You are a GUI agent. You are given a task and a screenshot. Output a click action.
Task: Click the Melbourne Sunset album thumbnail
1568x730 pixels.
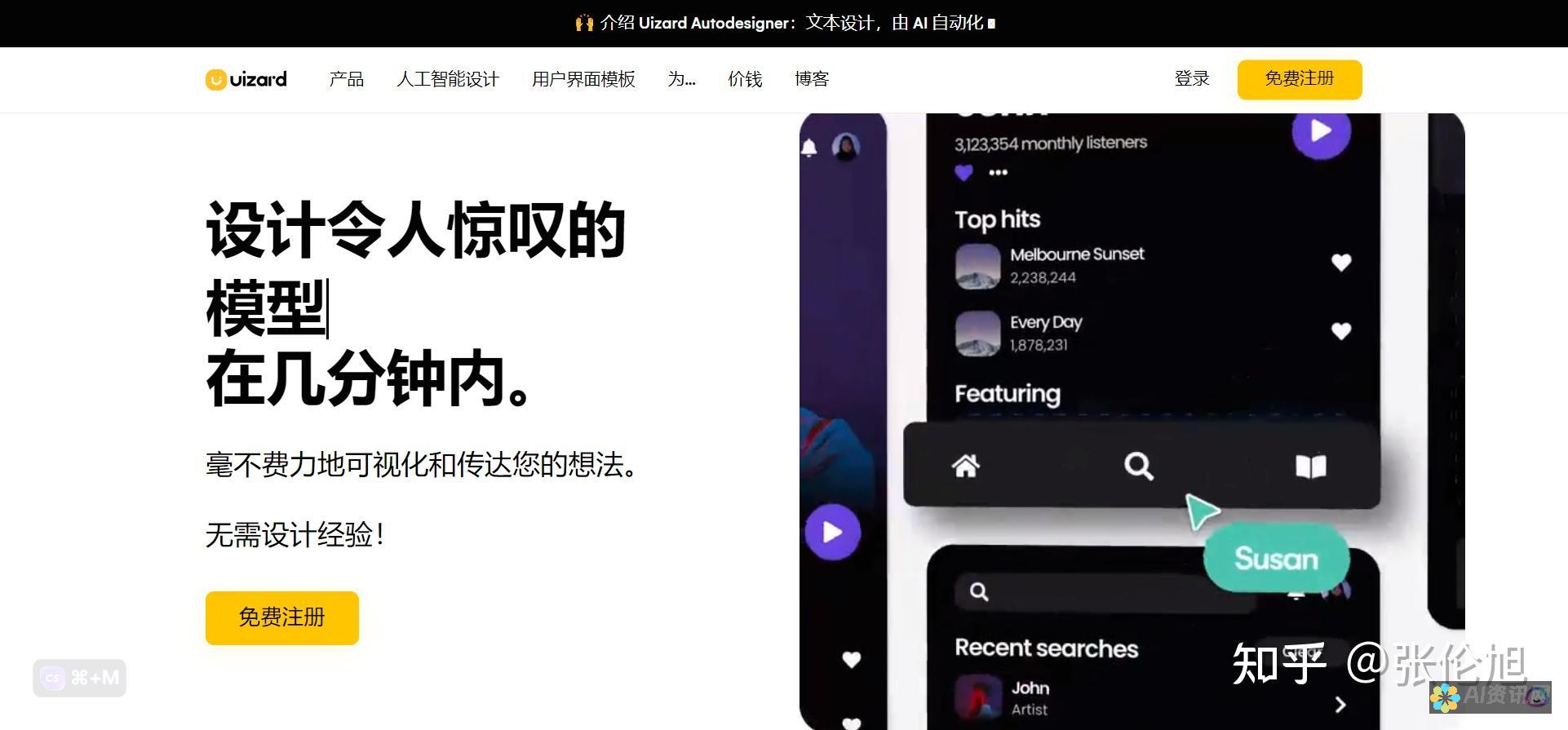(x=977, y=266)
